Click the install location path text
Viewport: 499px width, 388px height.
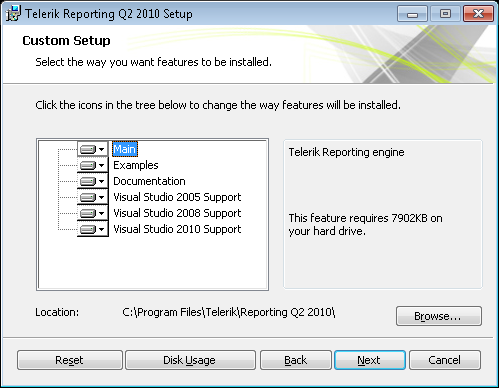[229, 312]
